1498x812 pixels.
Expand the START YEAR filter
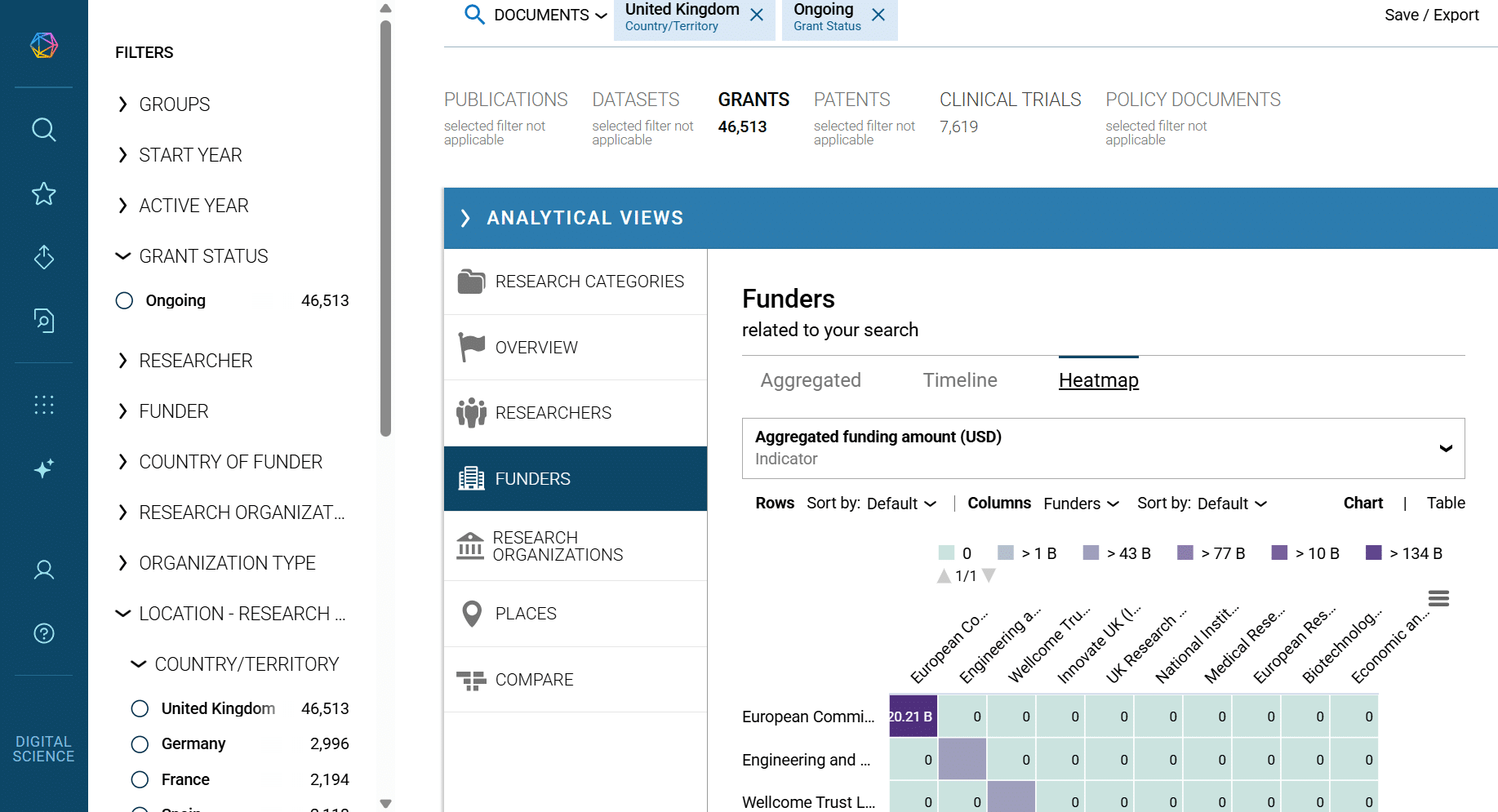coord(189,155)
